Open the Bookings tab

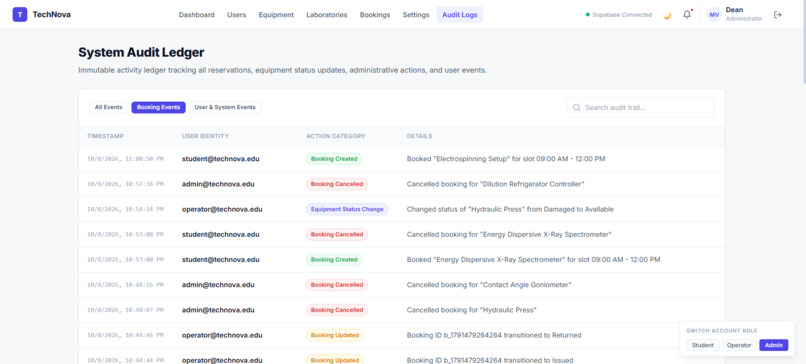coord(375,15)
